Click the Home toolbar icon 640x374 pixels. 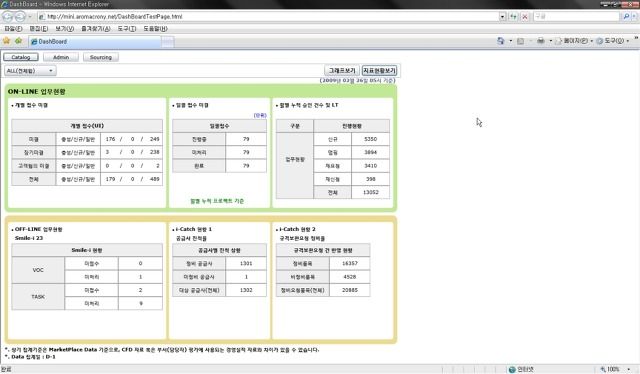click(x=501, y=41)
